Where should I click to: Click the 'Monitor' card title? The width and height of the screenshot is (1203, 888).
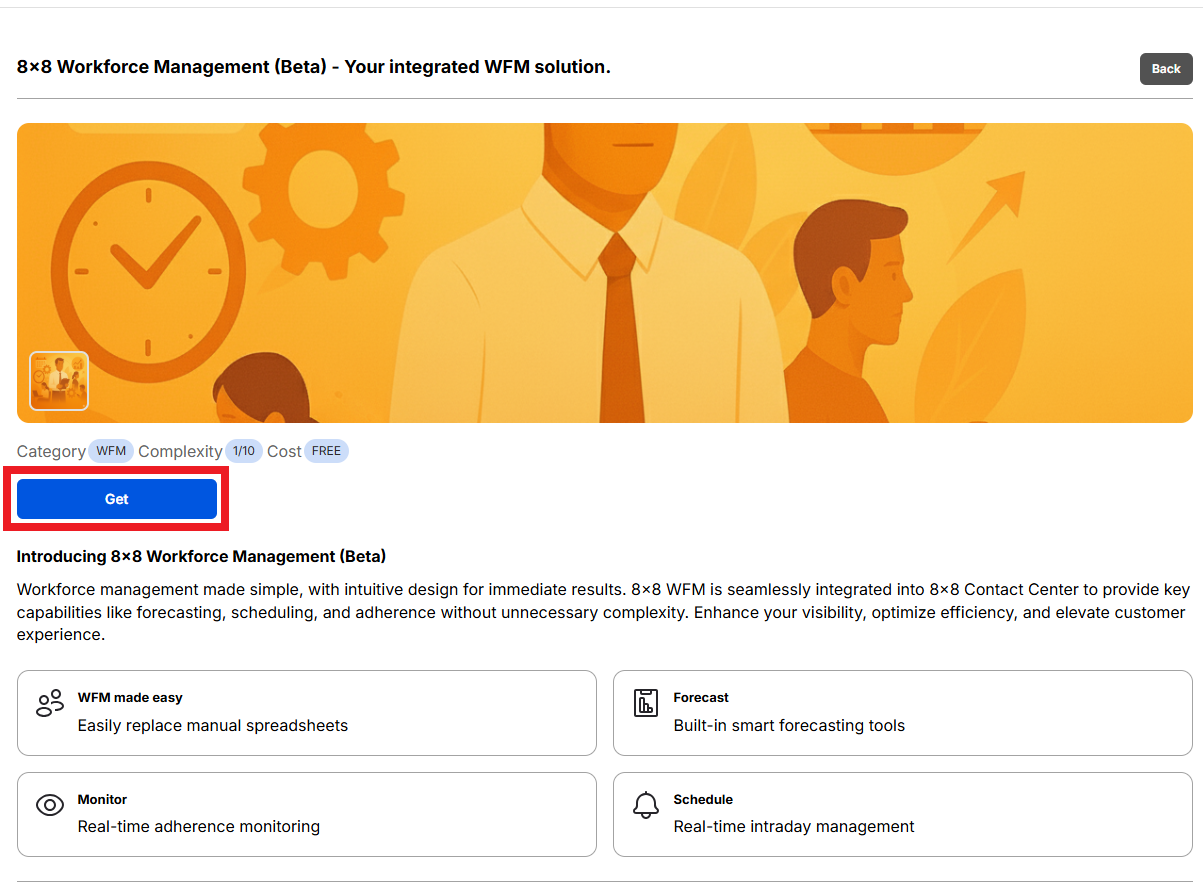pyautogui.click(x=102, y=800)
